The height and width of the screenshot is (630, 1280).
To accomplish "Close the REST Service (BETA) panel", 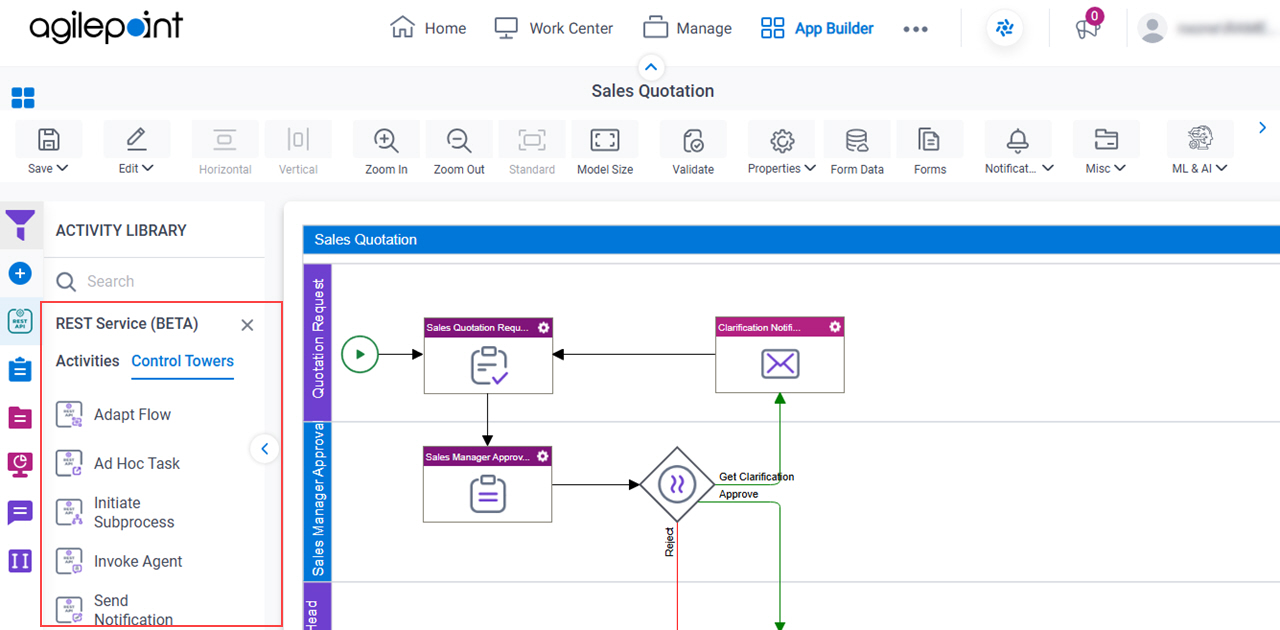I will 248,325.
